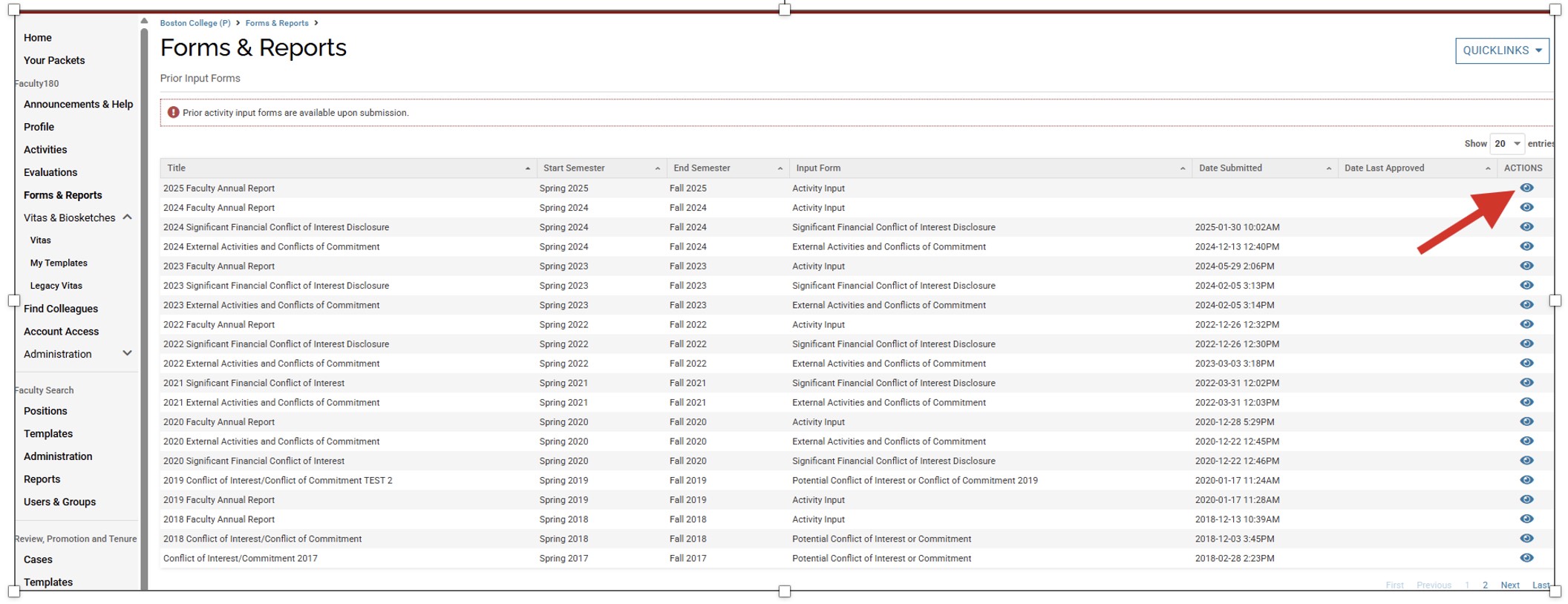
Task: Sort table by Start Semester column
Action: coord(601,168)
